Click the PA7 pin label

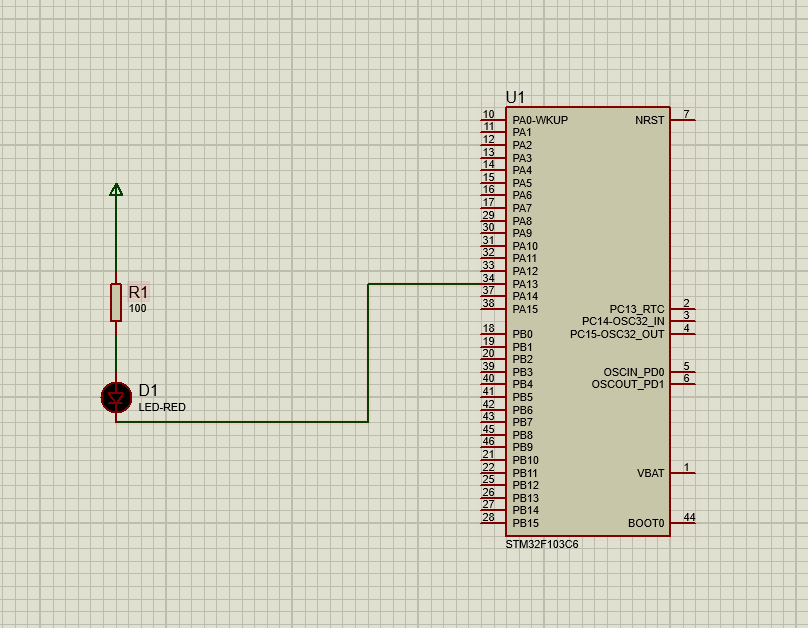coord(522,208)
